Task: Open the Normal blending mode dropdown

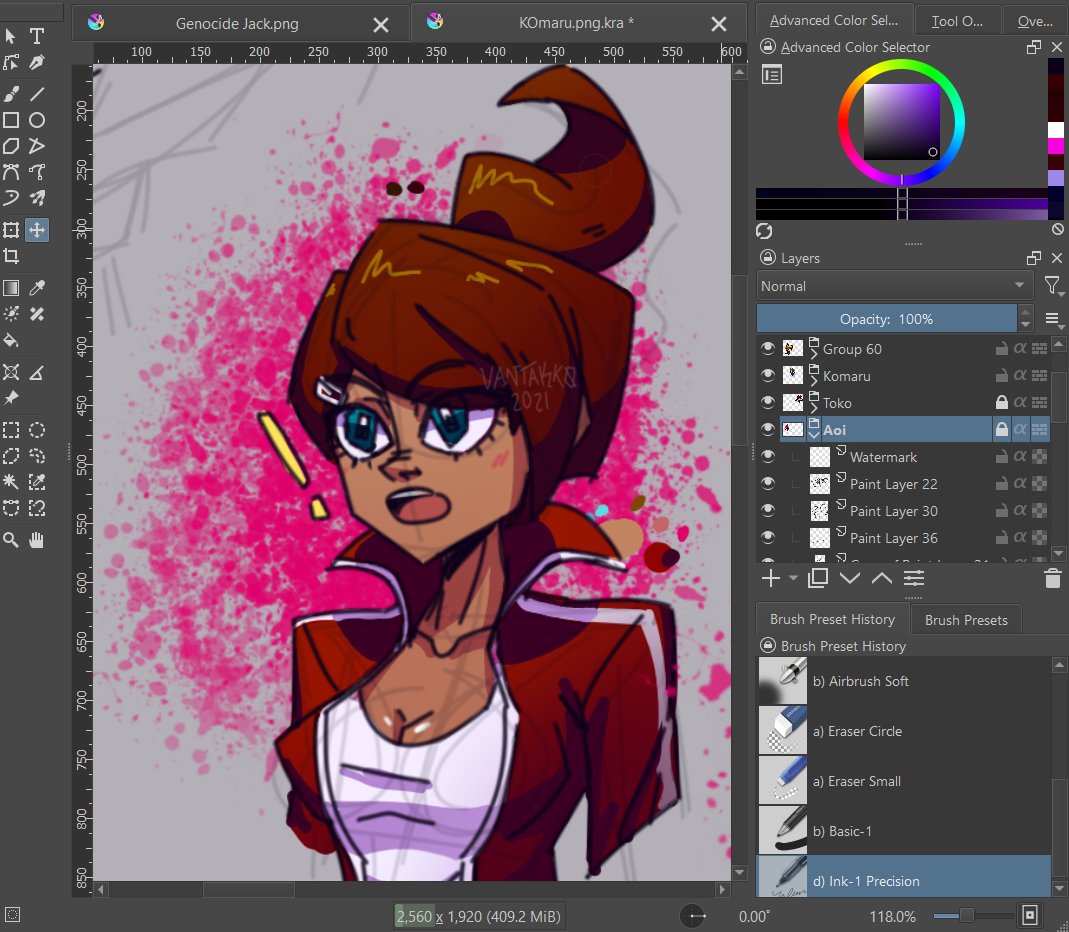Action: click(893, 286)
